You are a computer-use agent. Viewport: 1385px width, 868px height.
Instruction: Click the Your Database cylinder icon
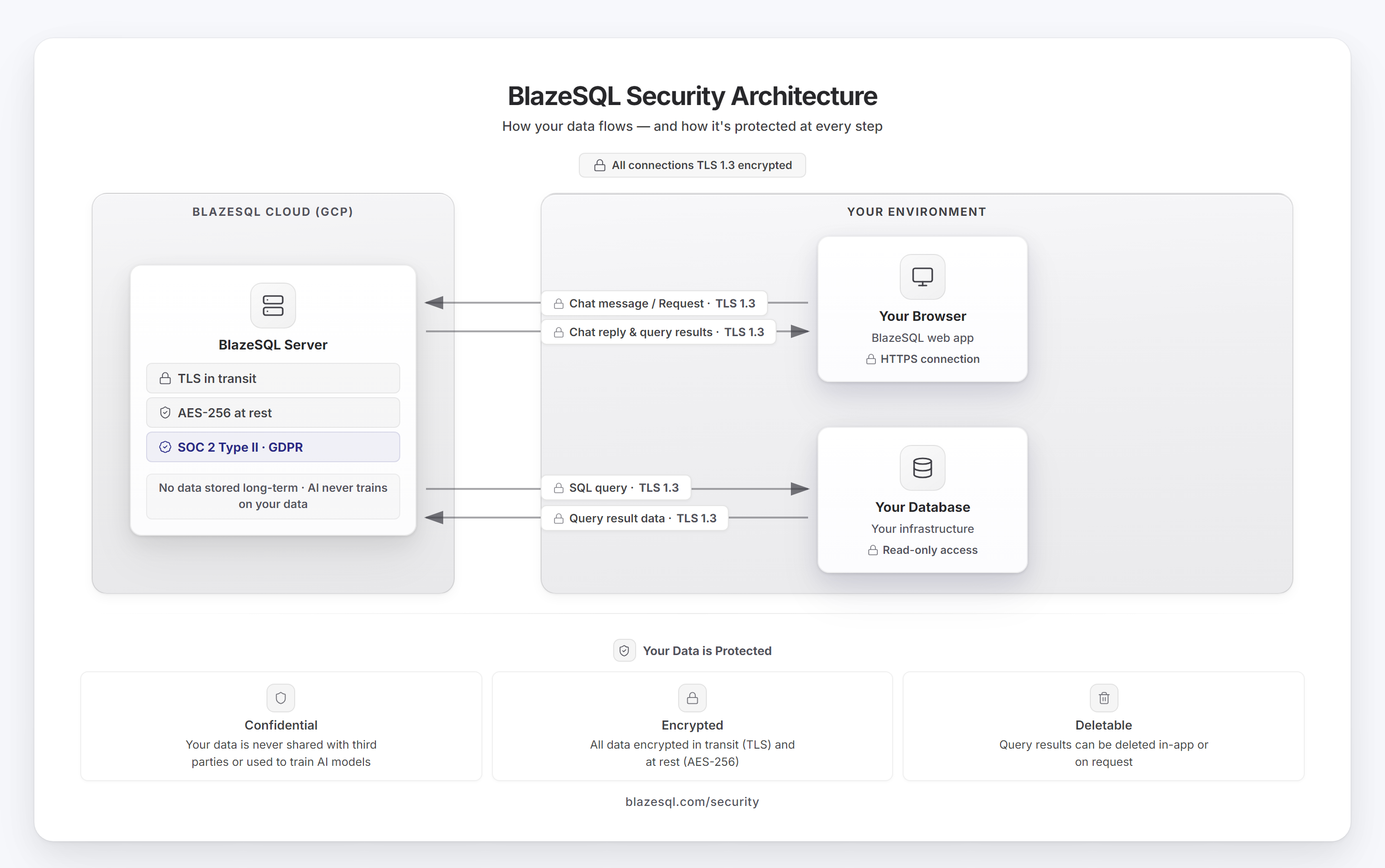[922, 468]
